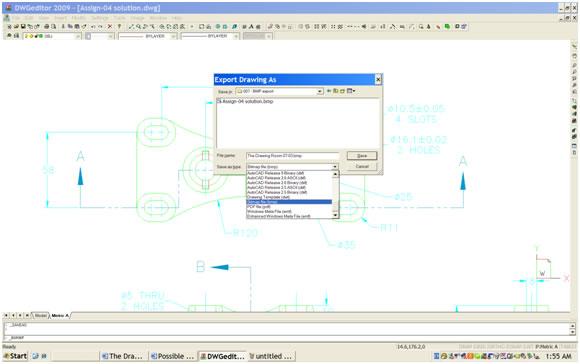Click the question mark Help toolbar icon
This screenshot has height=364, width=580.
pos(119,27)
